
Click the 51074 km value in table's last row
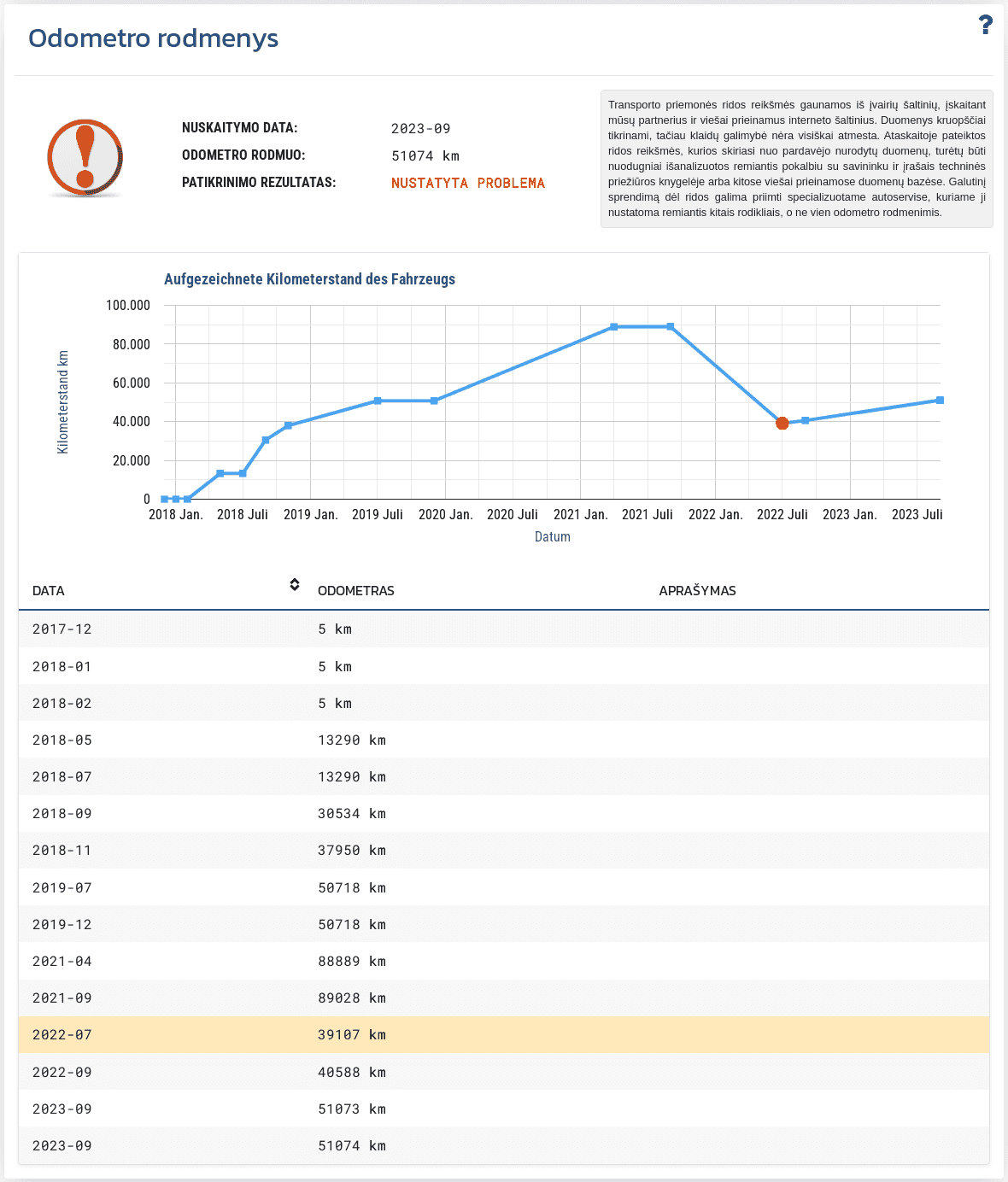352,1146
